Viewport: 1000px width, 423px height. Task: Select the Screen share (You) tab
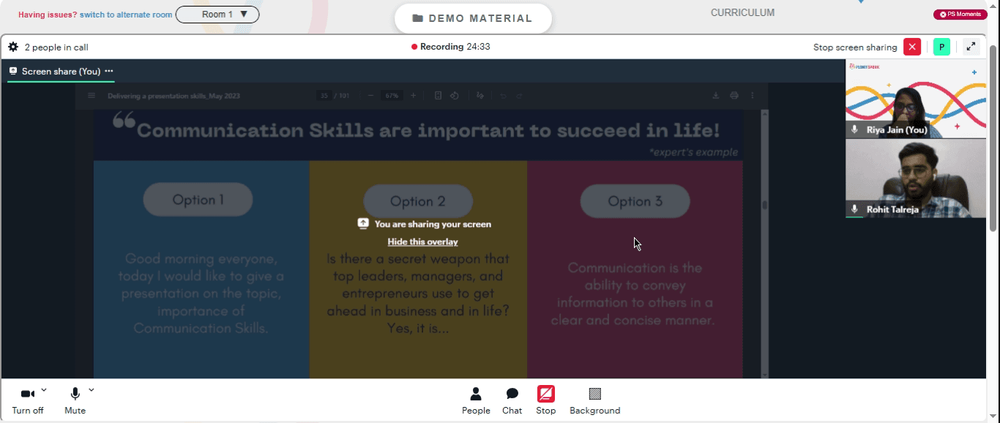(x=61, y=71)
